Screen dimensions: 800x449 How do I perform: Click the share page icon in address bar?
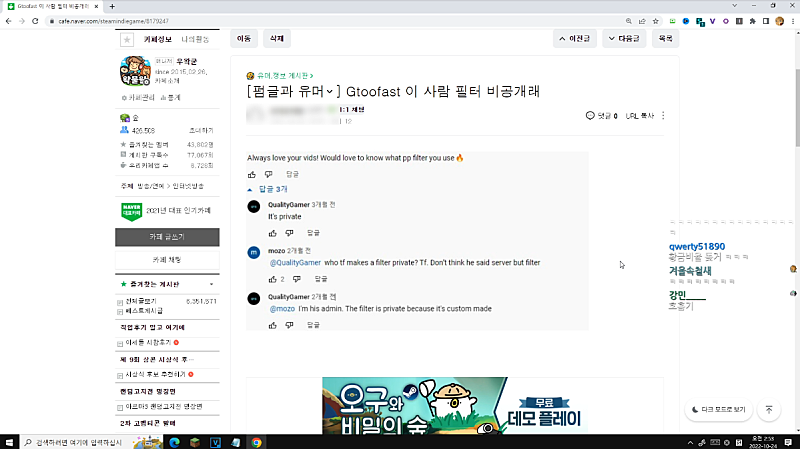pos(642,21)
